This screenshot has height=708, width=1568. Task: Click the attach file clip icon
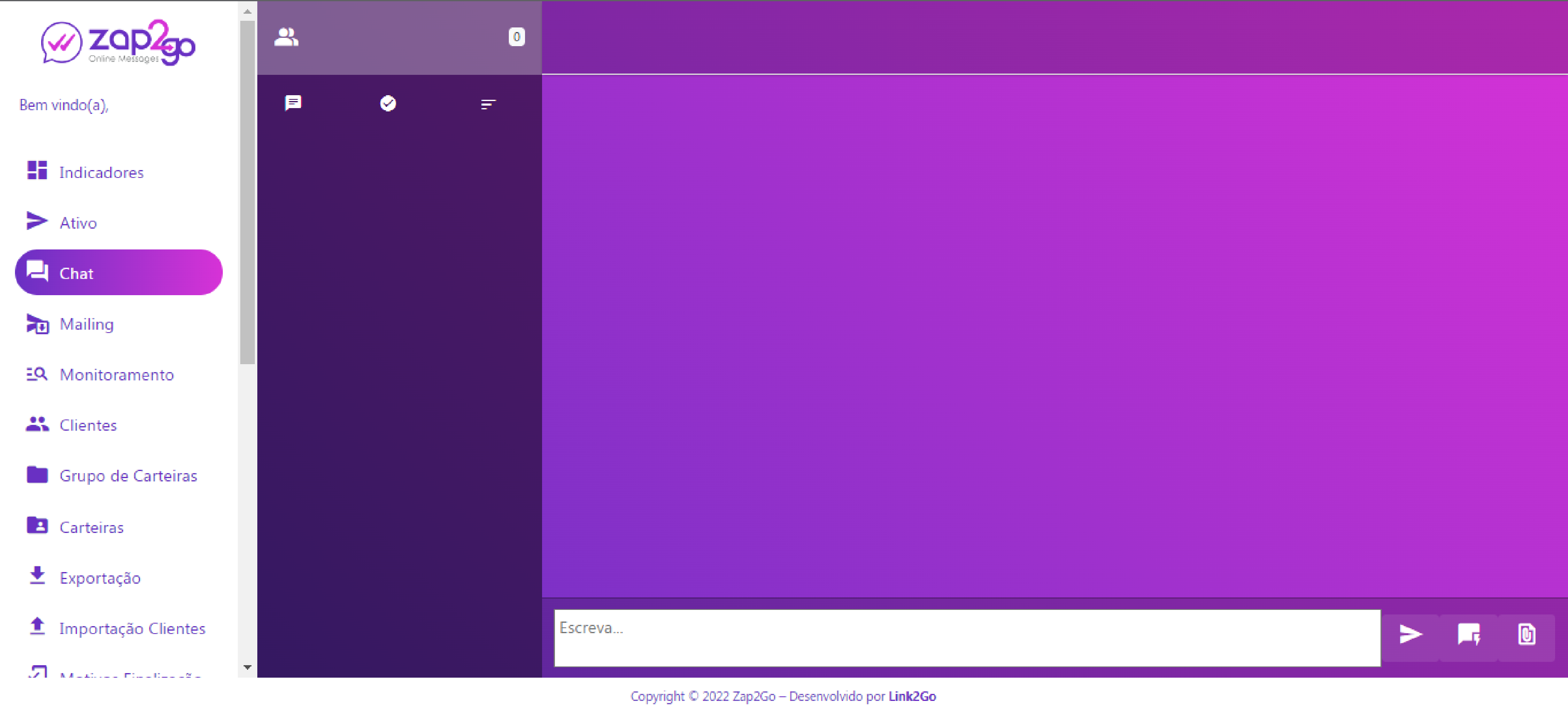[1526, 634]
